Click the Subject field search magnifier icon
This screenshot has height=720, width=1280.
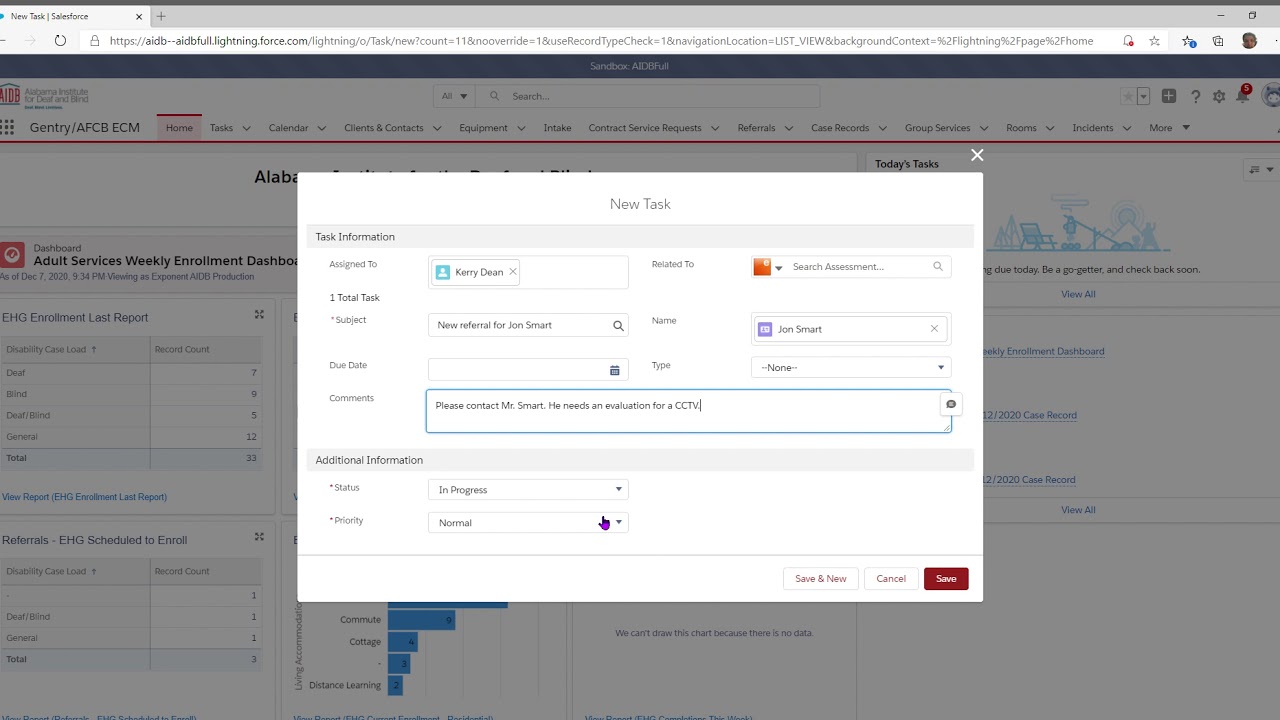point(618,325)
